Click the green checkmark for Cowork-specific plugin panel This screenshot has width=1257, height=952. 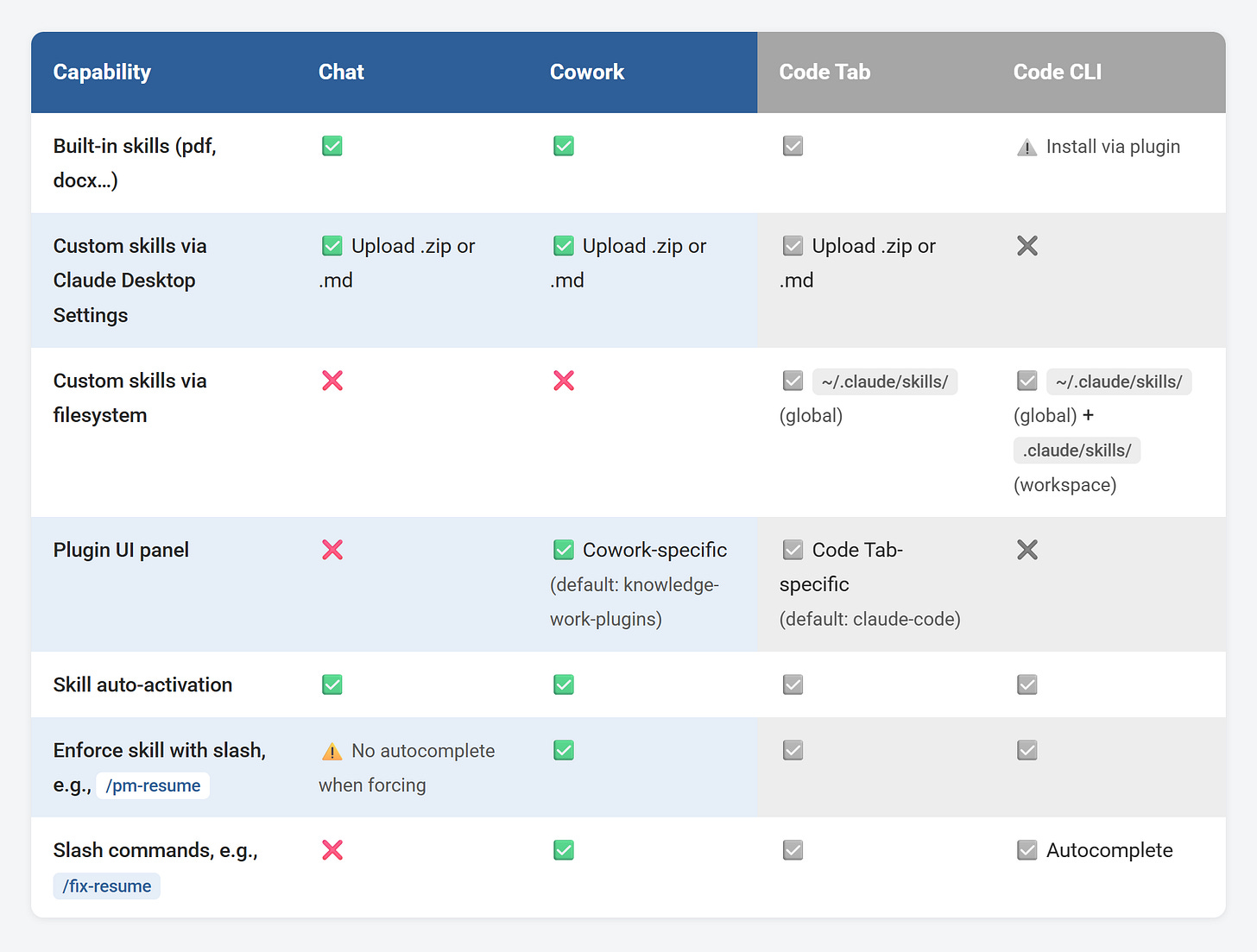(564, 550)
